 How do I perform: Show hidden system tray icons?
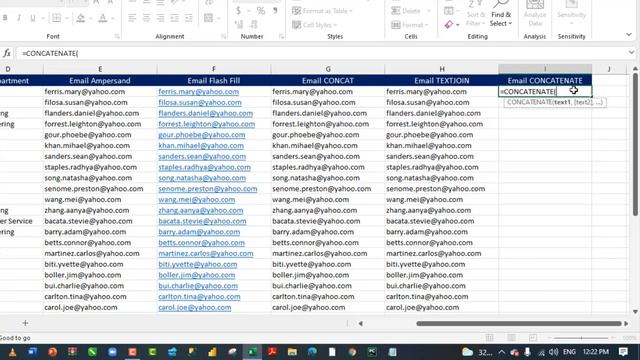pos(501,352)
